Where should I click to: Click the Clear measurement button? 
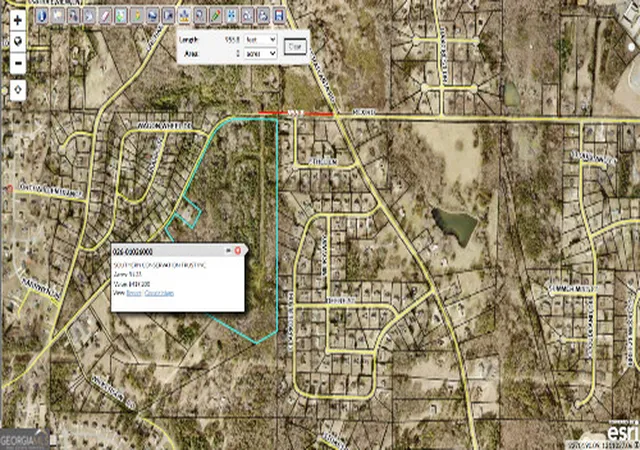point(295,47)
